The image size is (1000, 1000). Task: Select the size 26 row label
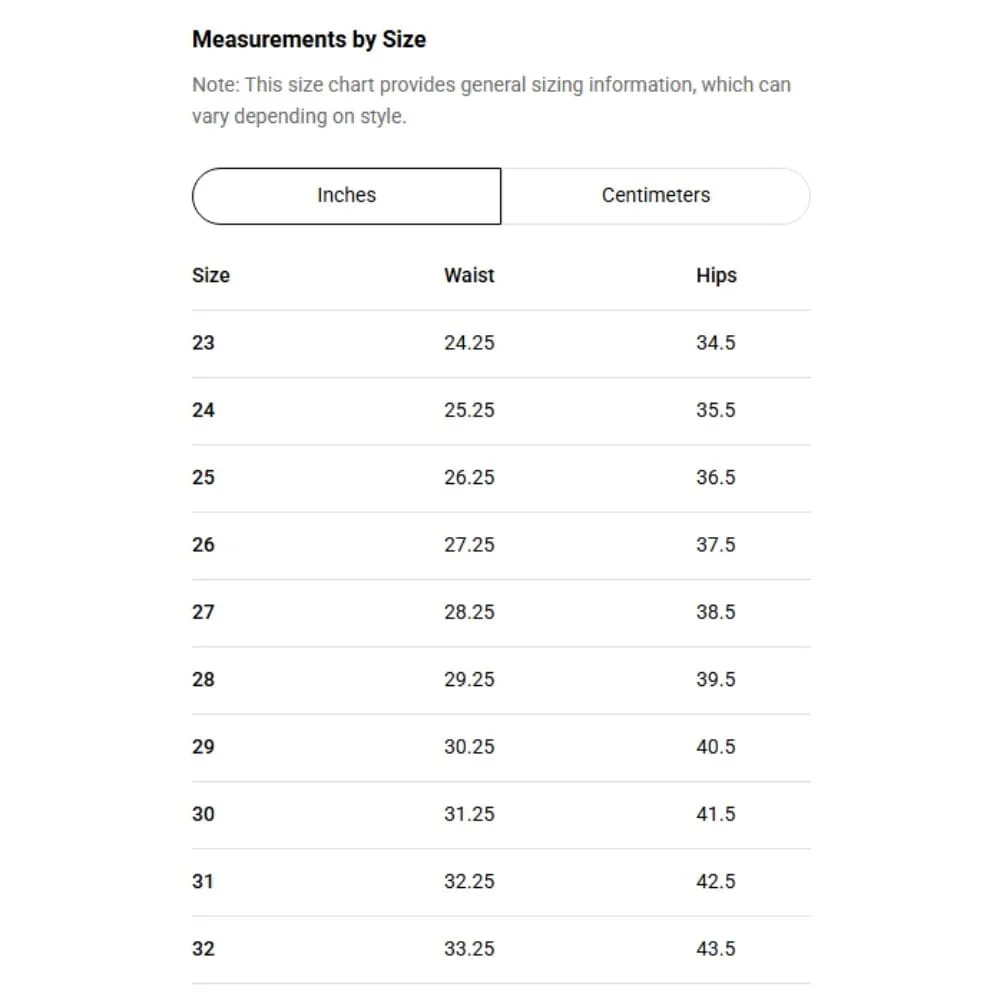point(203,545)
